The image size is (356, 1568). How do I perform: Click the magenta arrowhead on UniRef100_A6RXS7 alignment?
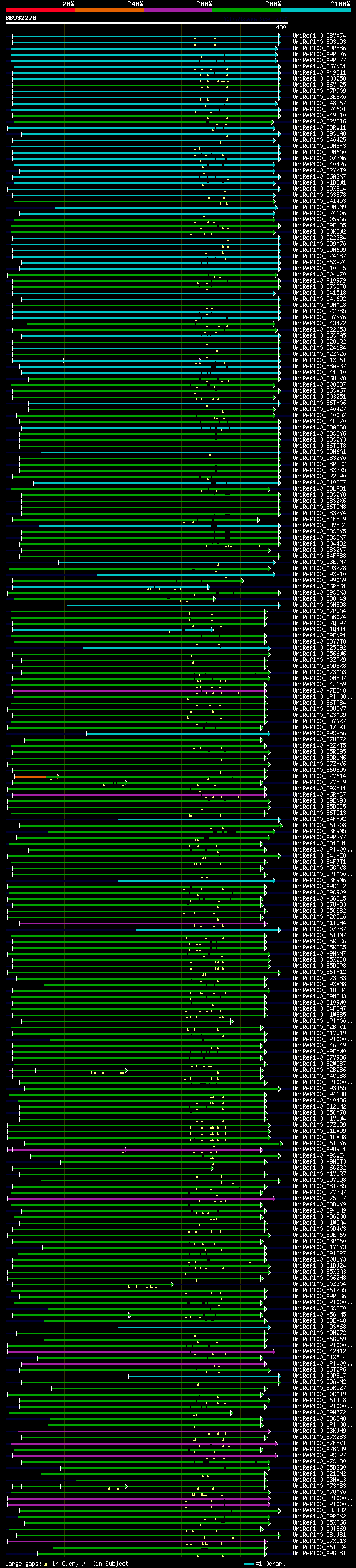[266, 795]
